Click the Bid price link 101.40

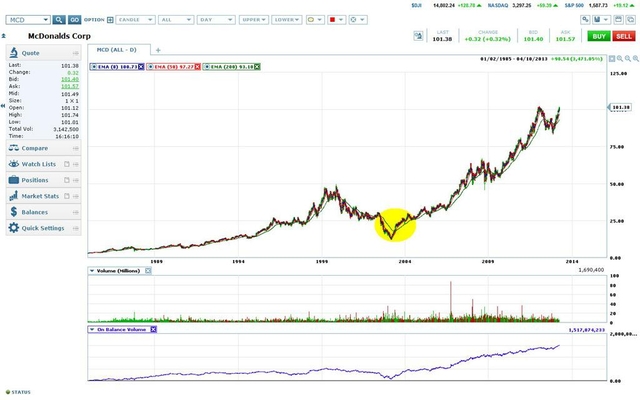coord(70,79)
